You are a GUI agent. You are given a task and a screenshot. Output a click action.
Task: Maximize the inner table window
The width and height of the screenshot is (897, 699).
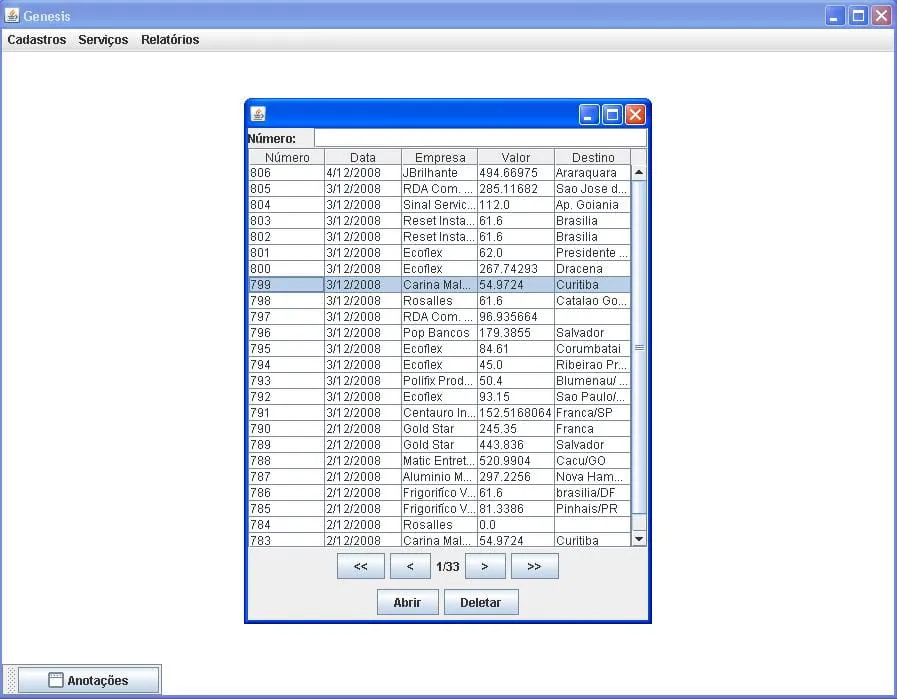[612, 114]
